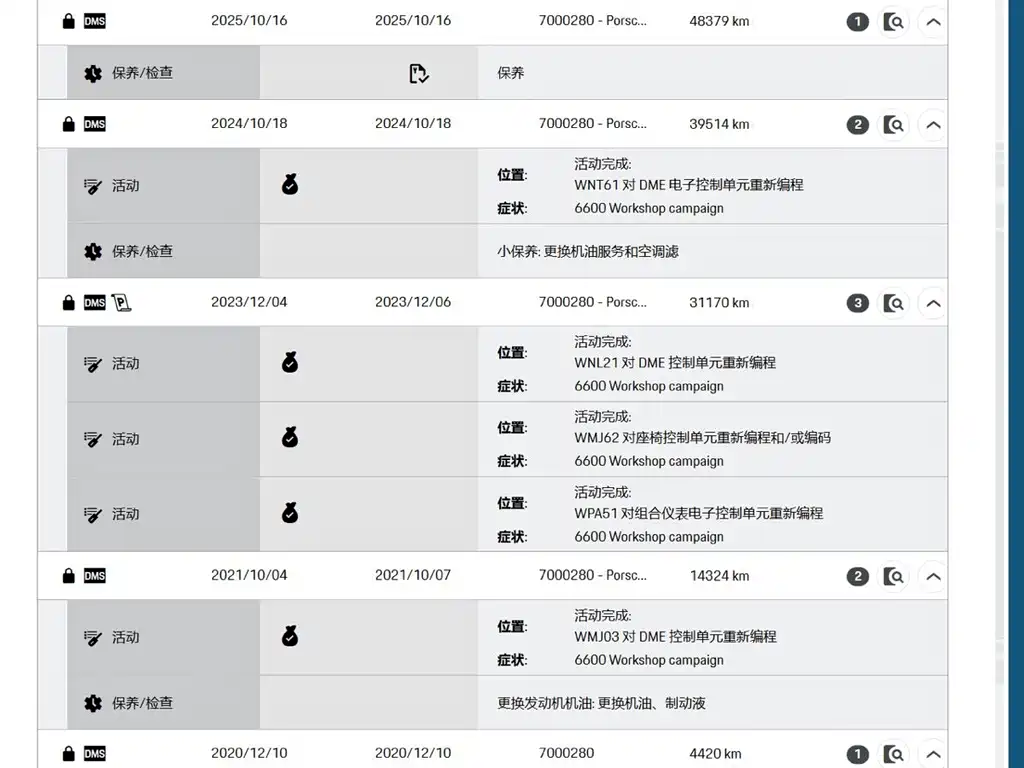Viewport: 1024px width, 768px height.
Task: Click money bag icon for WNT61 campaign
Action: click(290, 185)
